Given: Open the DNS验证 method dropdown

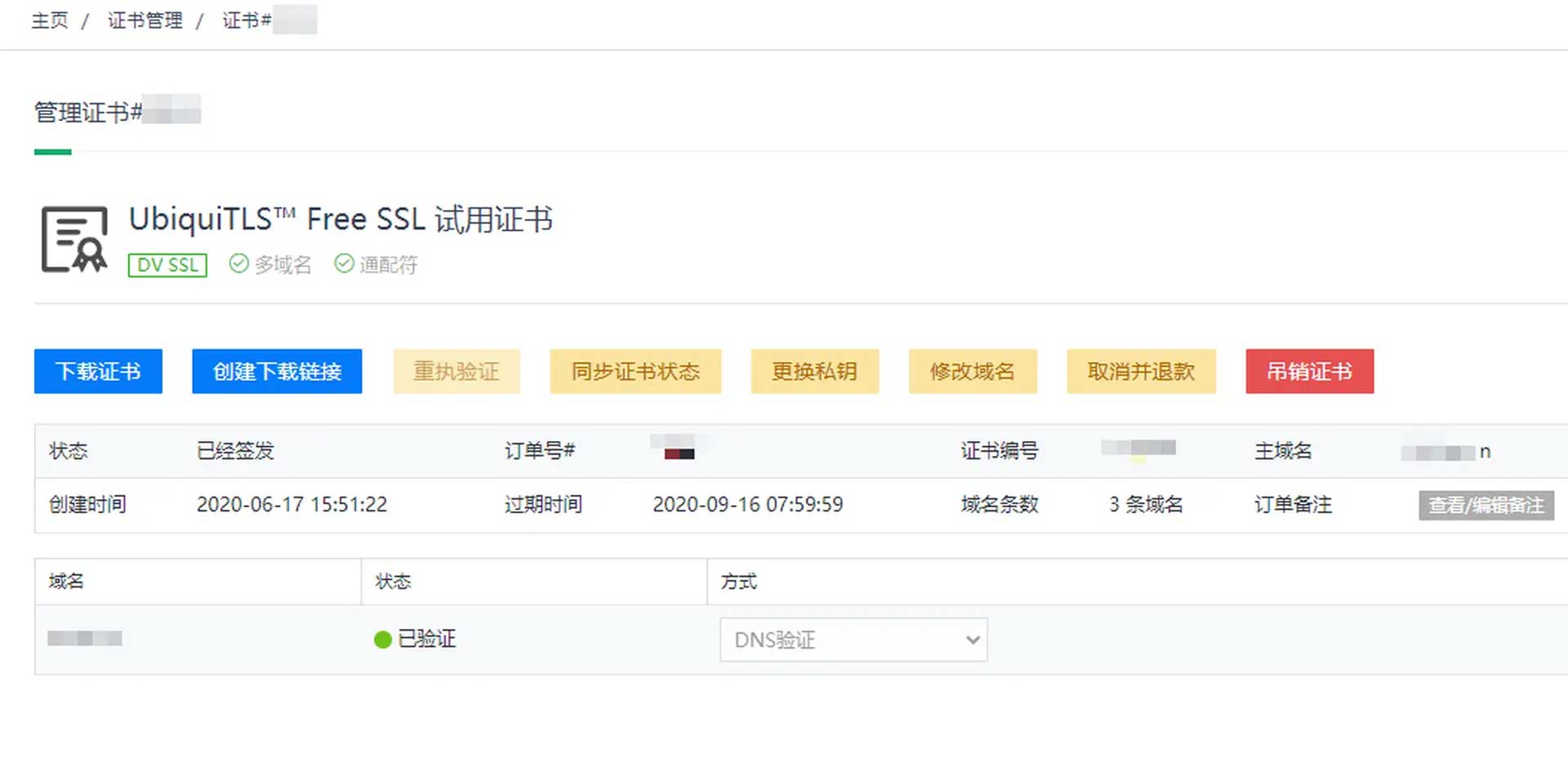Looking at the screenshot, I should coord(853,640).
